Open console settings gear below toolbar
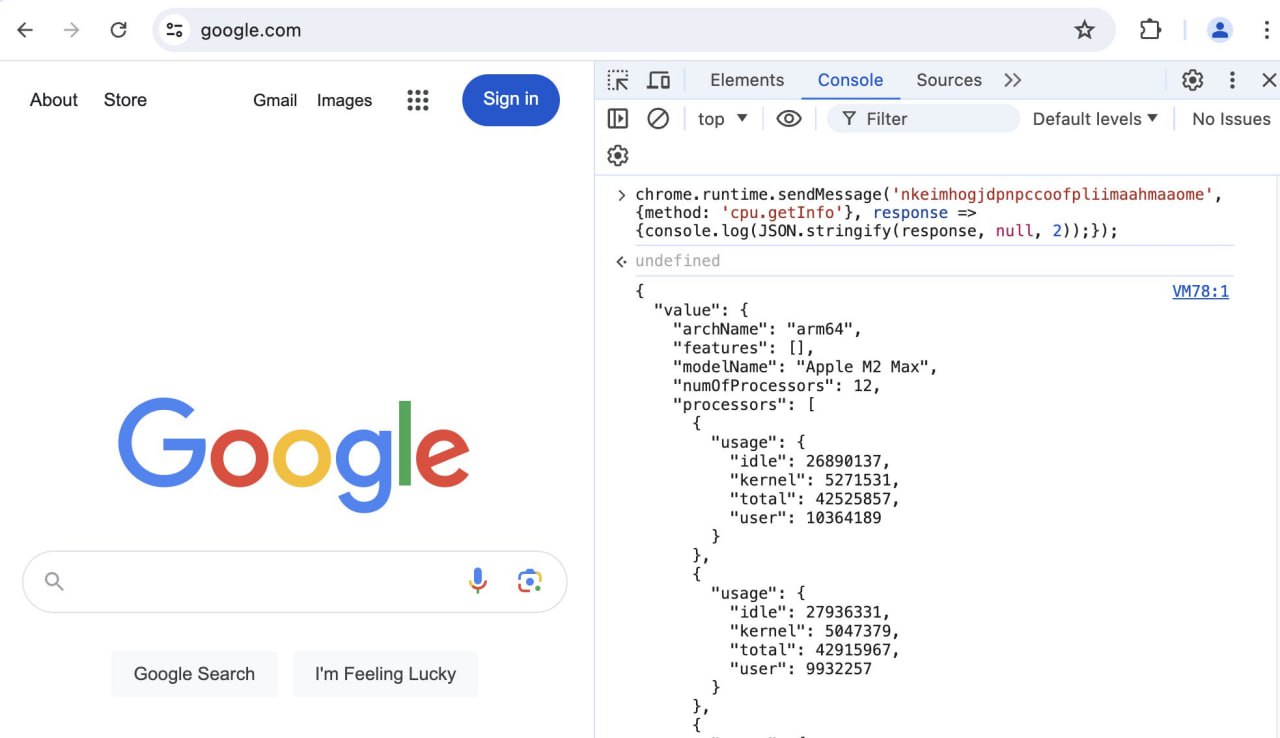 point(618,156)
